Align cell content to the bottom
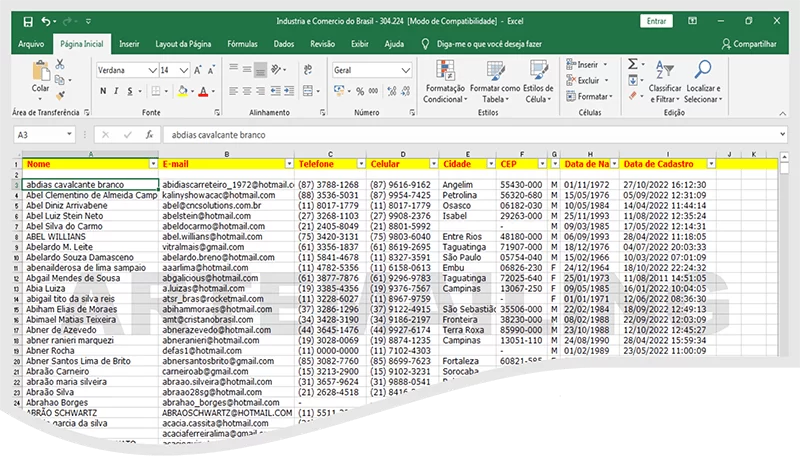The width and height of the screenshot is (800, 456). pyautogui.click(x=260, y=70)
